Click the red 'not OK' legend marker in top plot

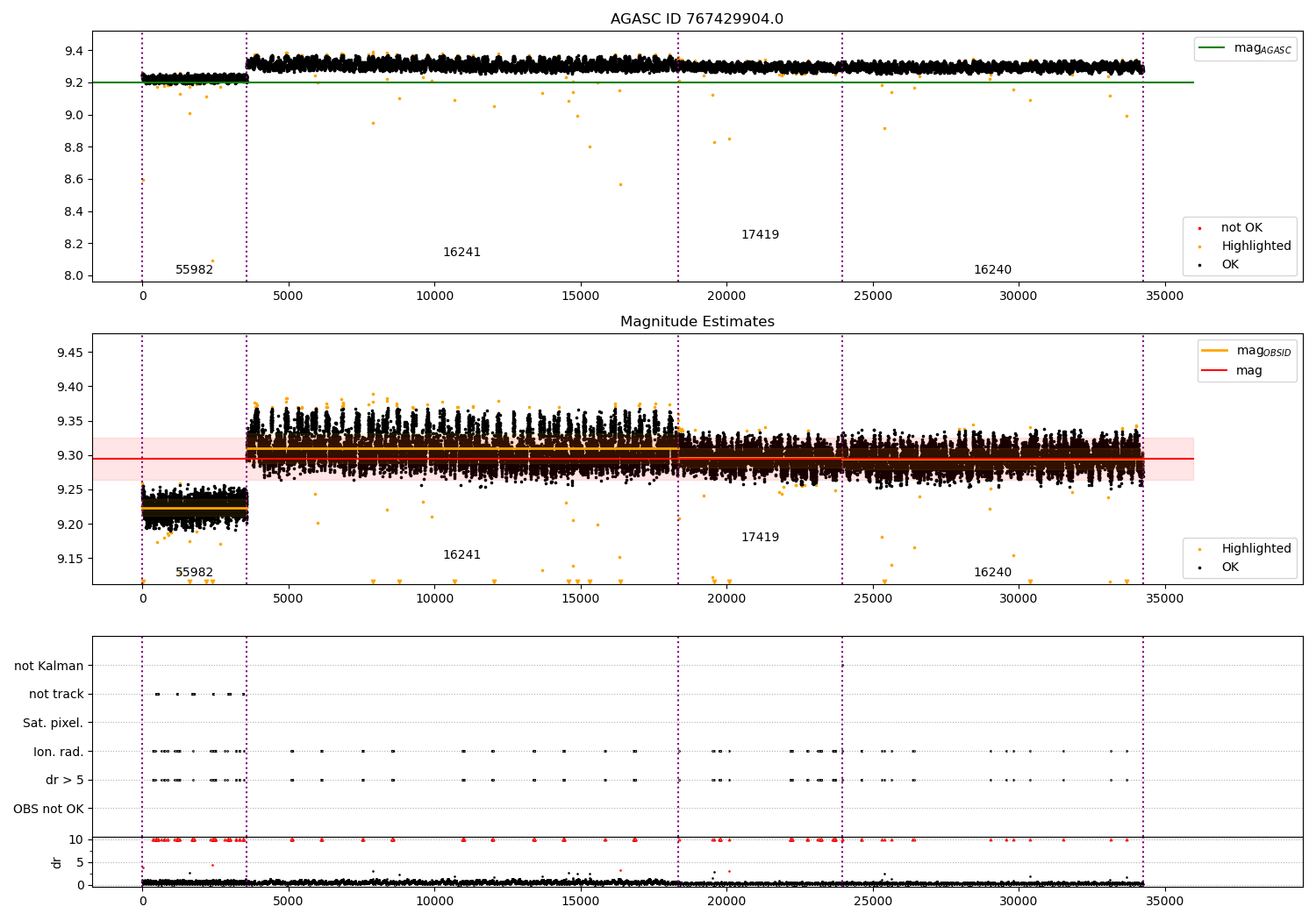pyautogui.click(x=1199, y=228)
